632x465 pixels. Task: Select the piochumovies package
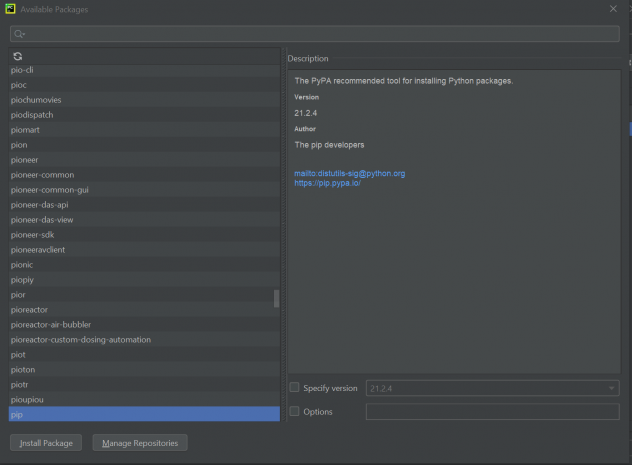click(x=144, y=100)
